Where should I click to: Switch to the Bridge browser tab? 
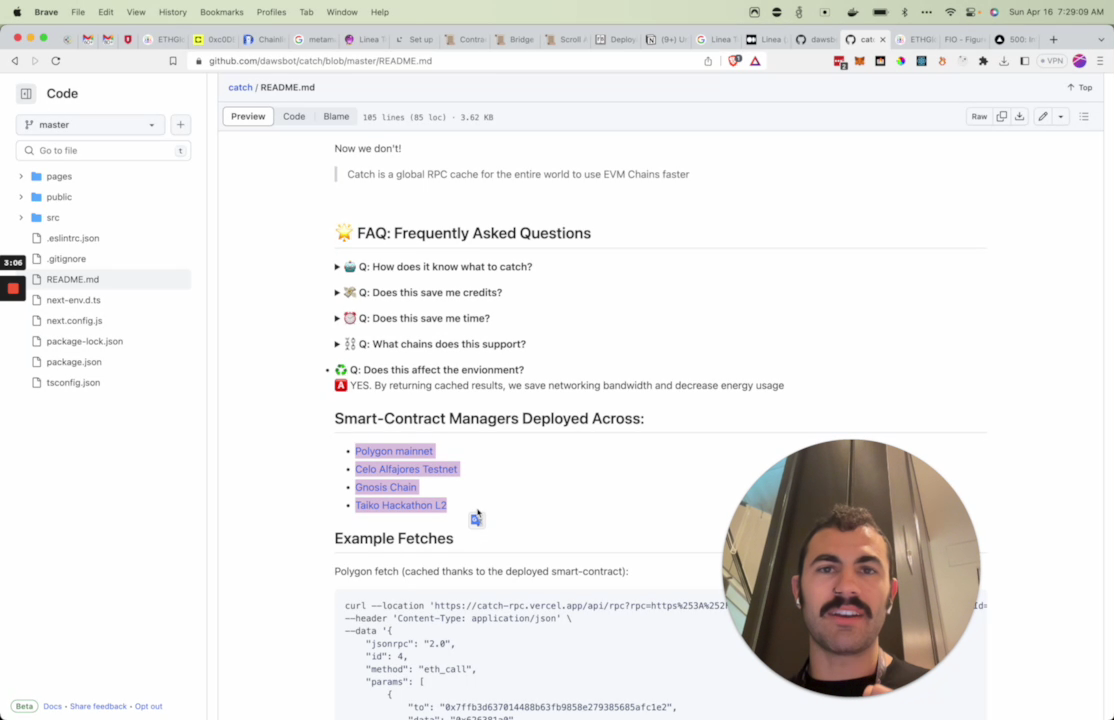pos(515,40)
